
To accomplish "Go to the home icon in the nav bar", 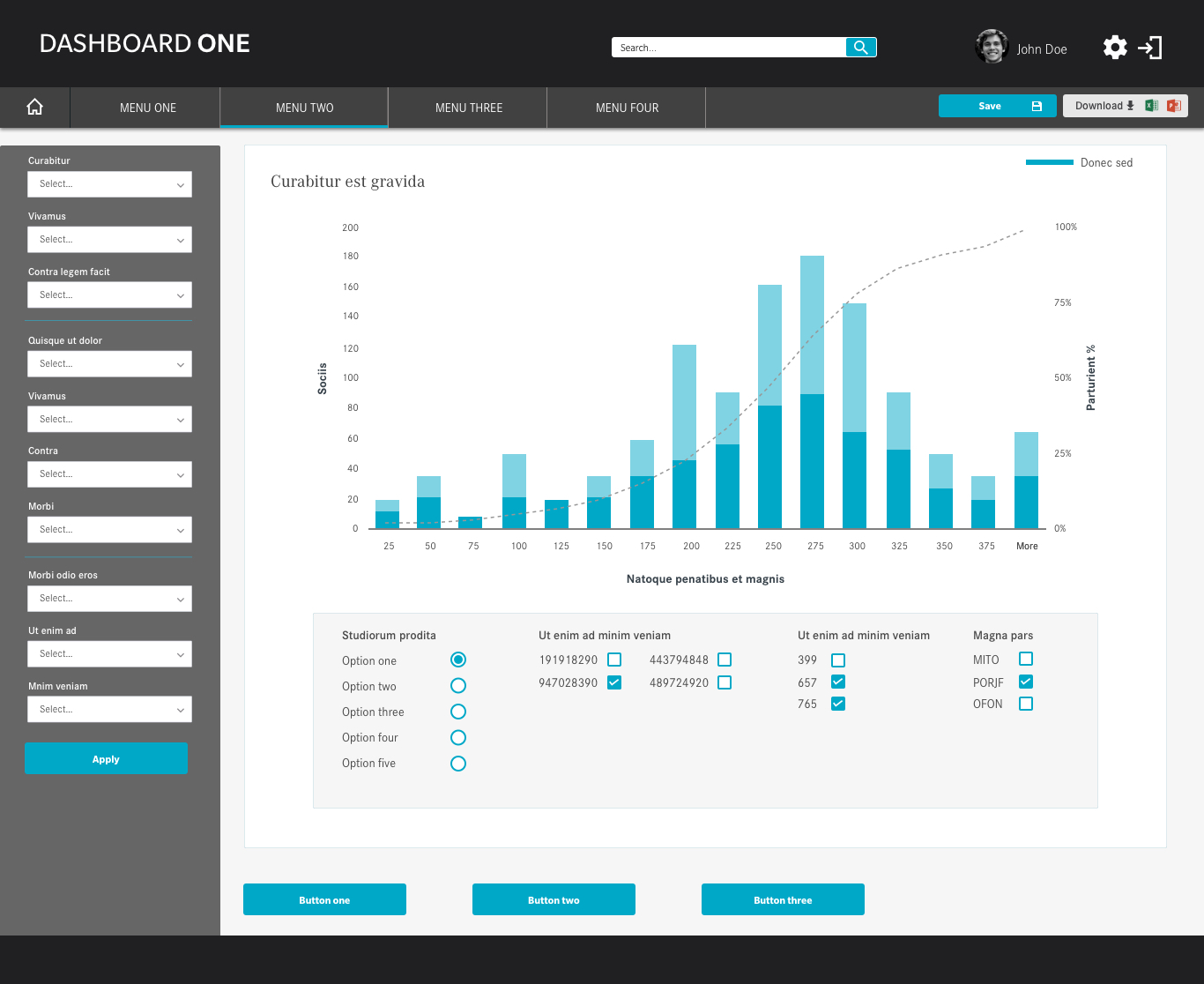I will click(34, 107).
